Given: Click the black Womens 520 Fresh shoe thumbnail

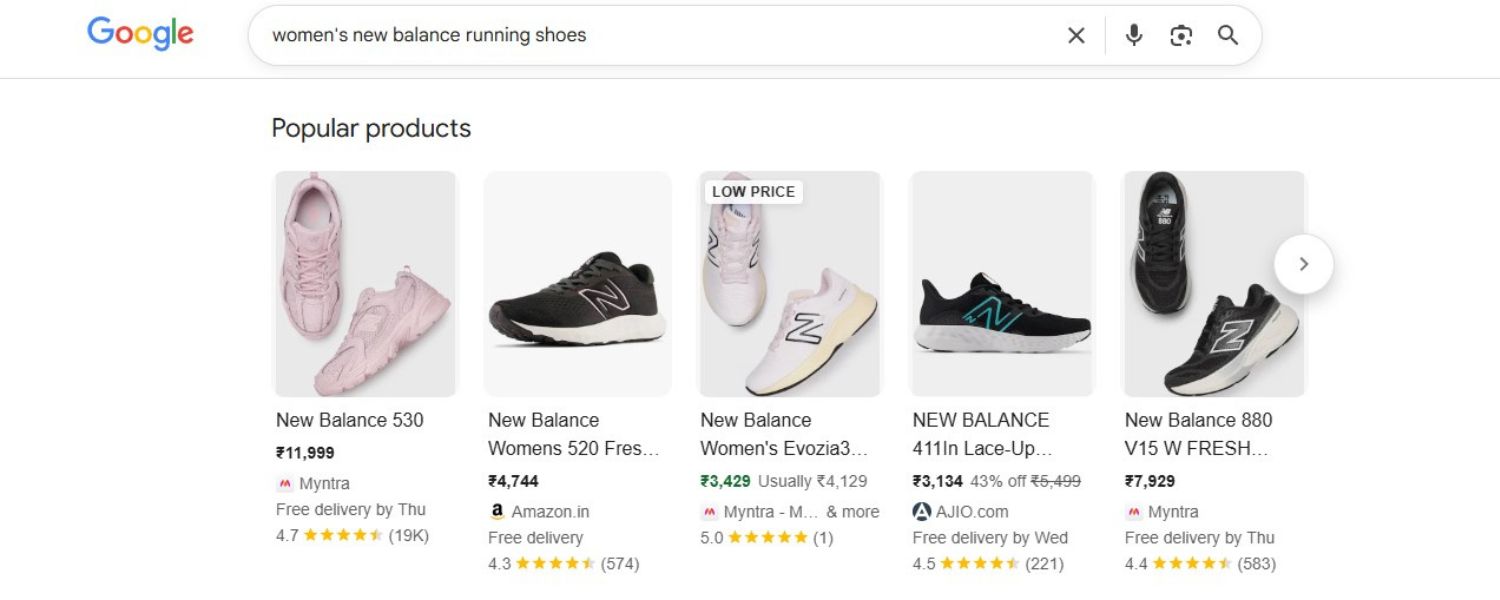Looking at the screenshot, I should coord(577,283).
